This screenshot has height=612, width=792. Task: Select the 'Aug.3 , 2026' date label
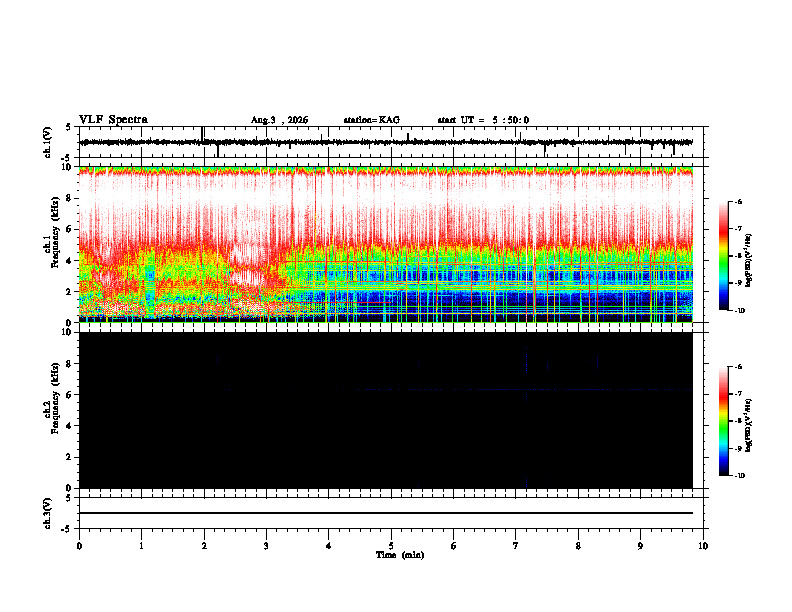pos(279,120)
